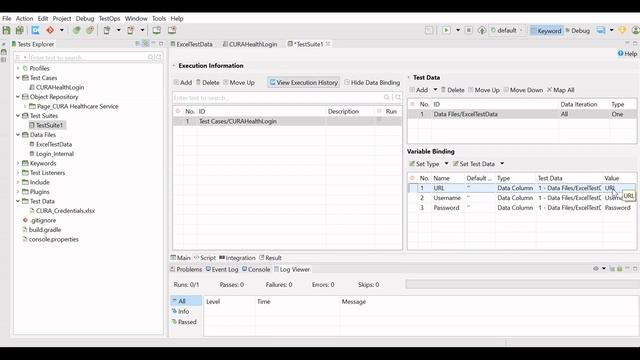Screen dimensions: 640x360
Task: Expand the Page_CURA Healthcare Service folder
Action: click(x=25, y=106)
